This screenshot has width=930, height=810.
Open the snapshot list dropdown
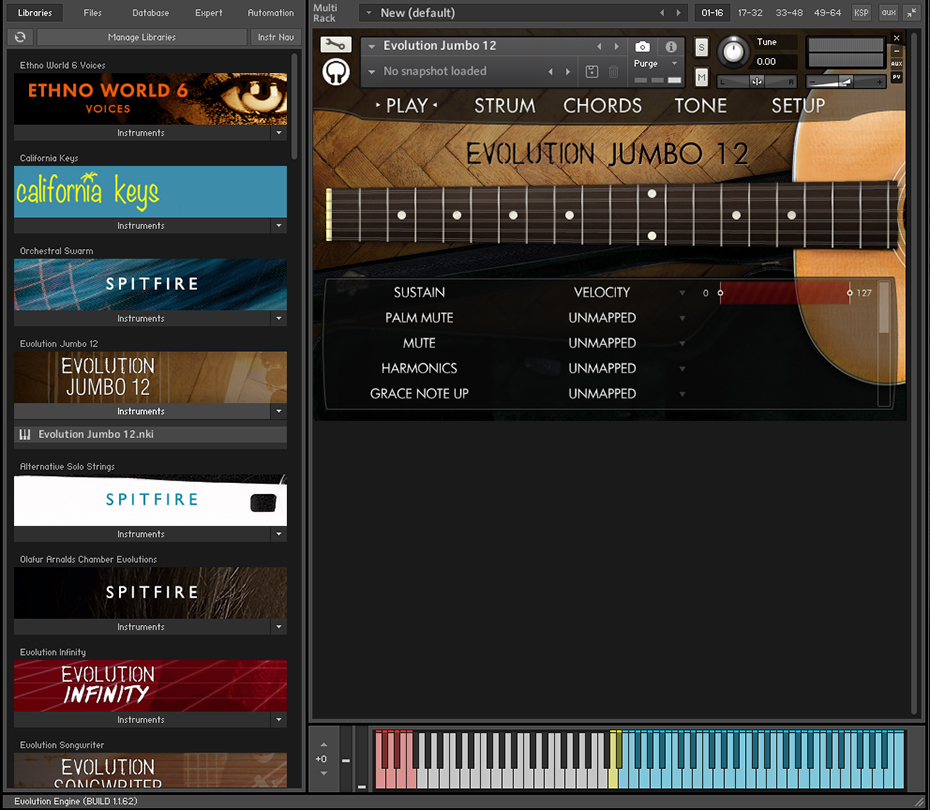[372, 72]
